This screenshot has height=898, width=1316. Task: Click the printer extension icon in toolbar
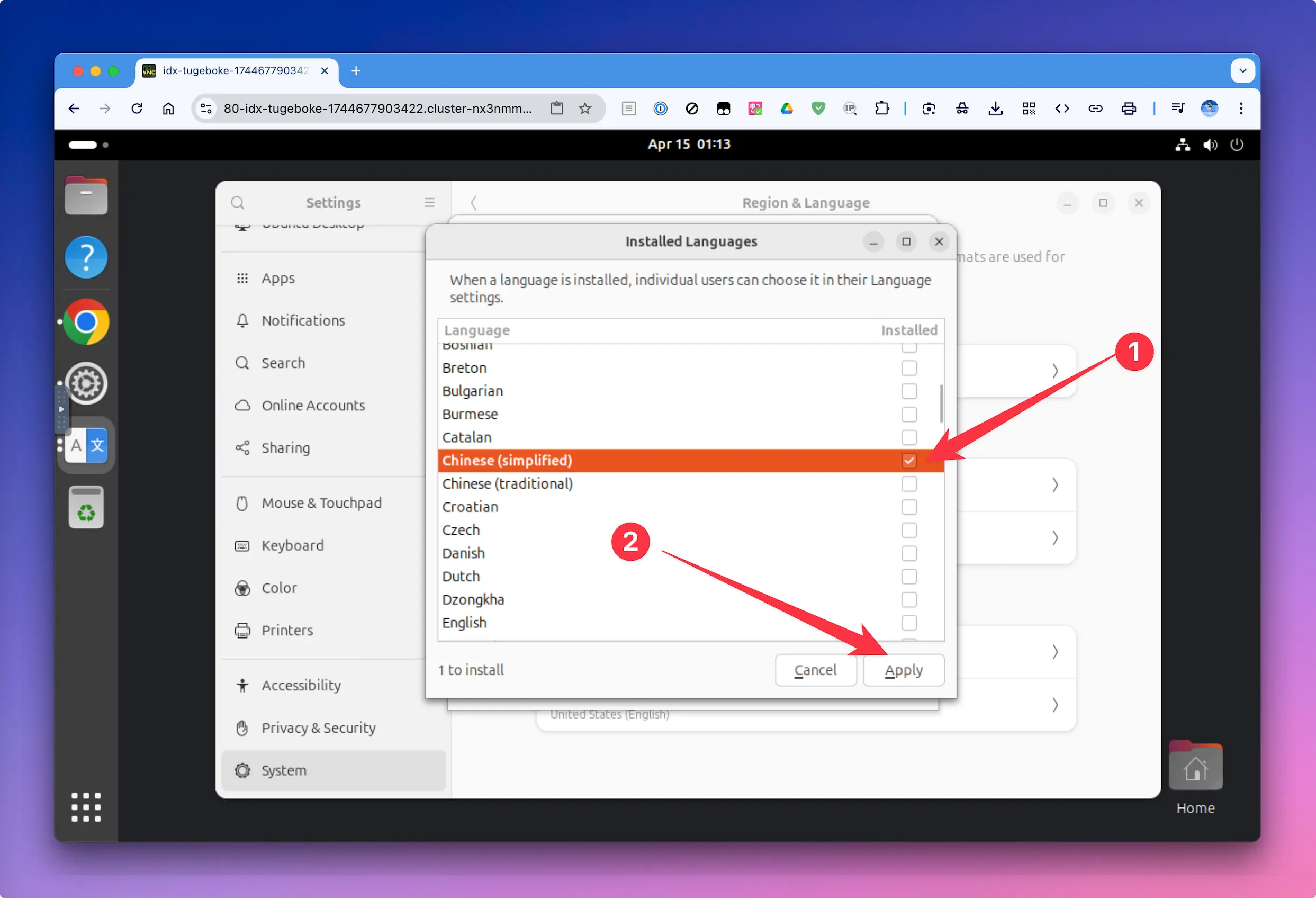tap(1129, 108)
